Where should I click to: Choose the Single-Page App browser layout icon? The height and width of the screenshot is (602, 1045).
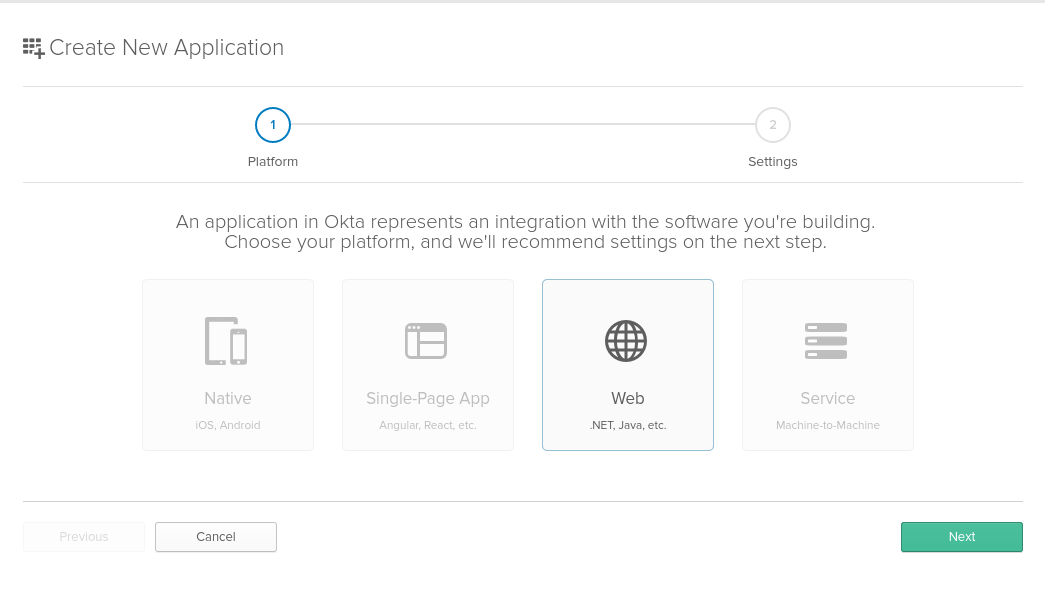point(426,341)
